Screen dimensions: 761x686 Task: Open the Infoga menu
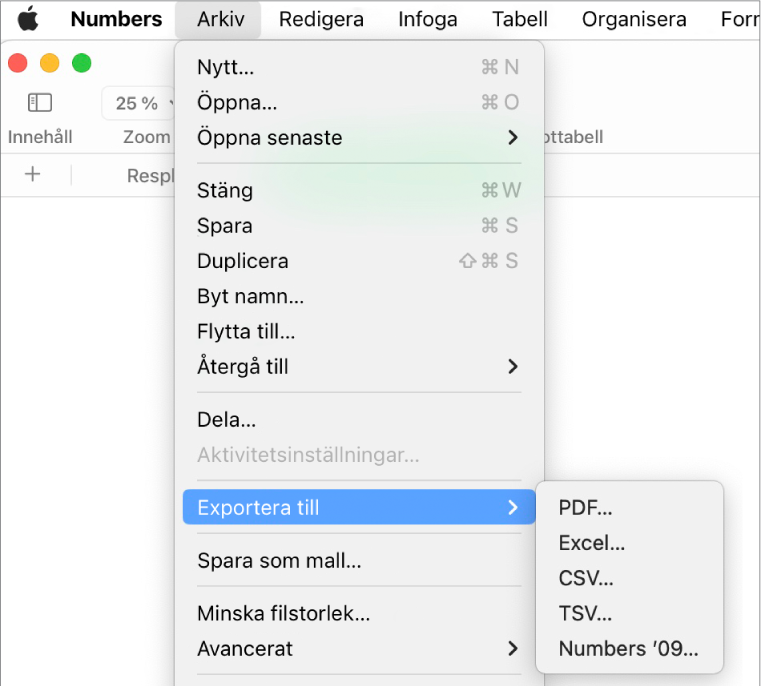(428, 19)
